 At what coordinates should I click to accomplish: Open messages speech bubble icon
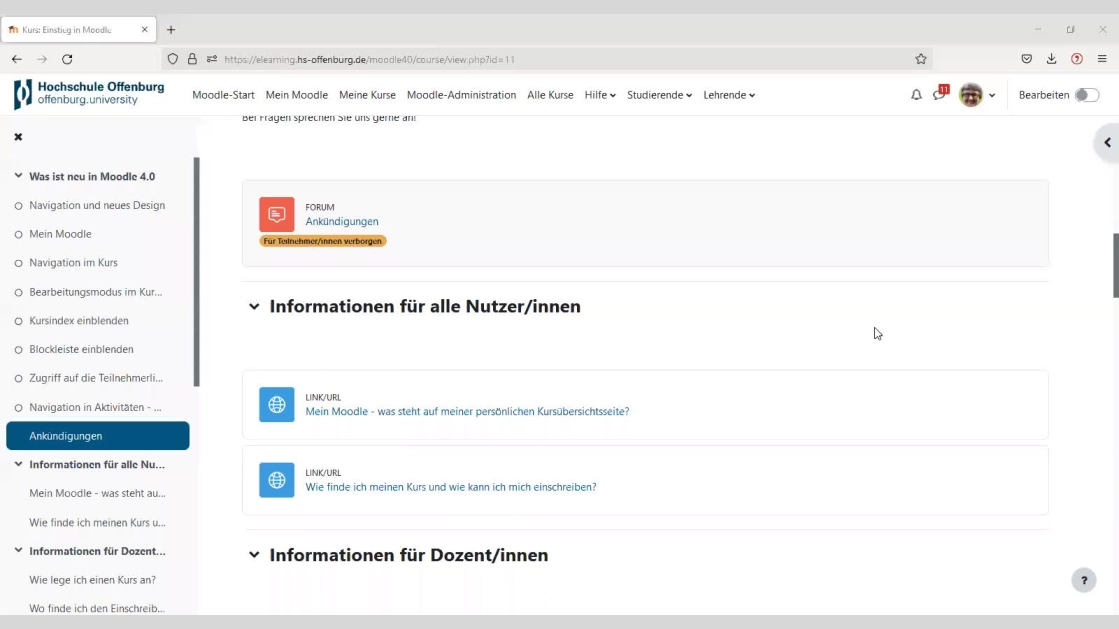939,95
